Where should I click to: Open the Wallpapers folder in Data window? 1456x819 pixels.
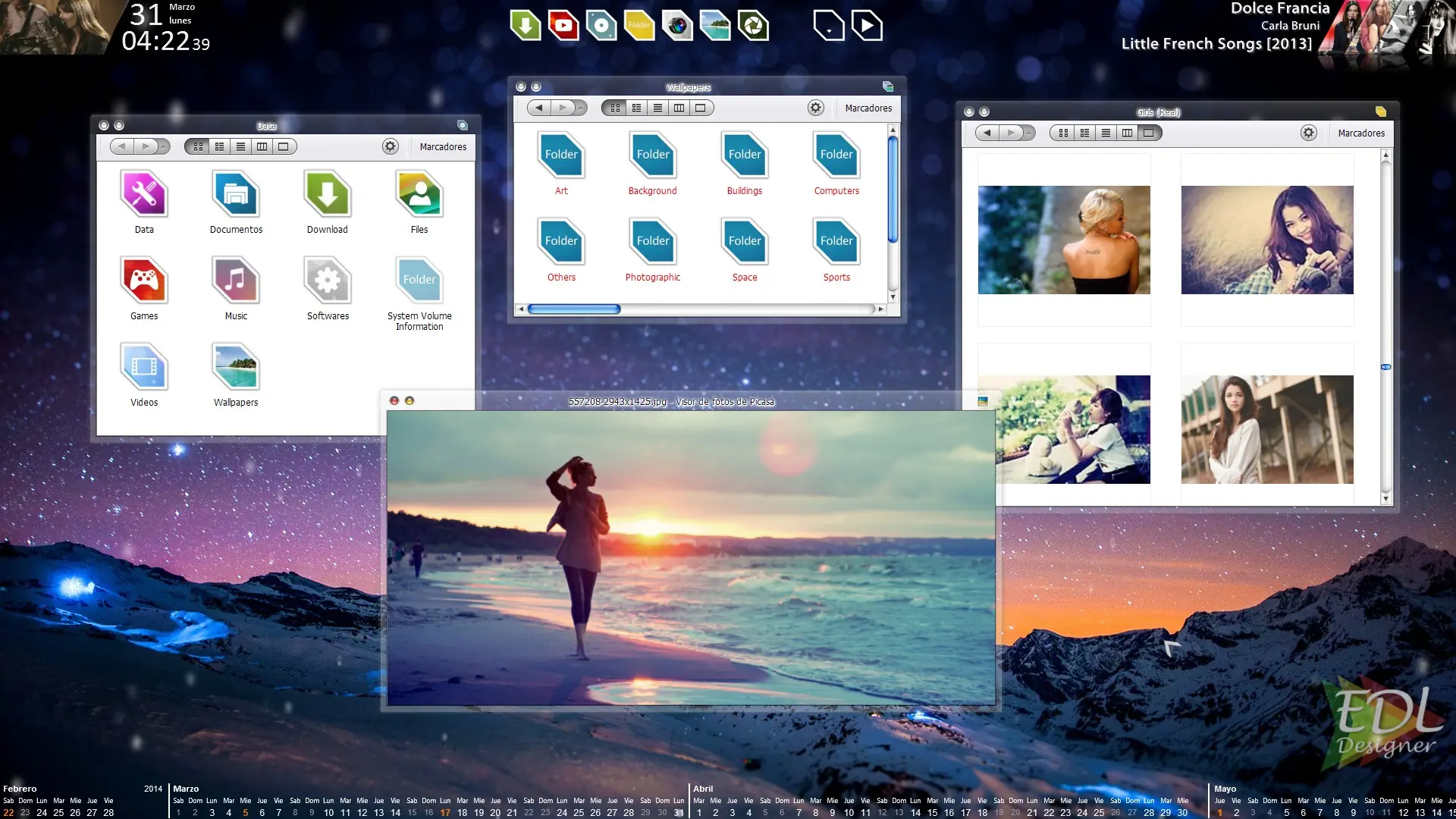pos(236,367)
